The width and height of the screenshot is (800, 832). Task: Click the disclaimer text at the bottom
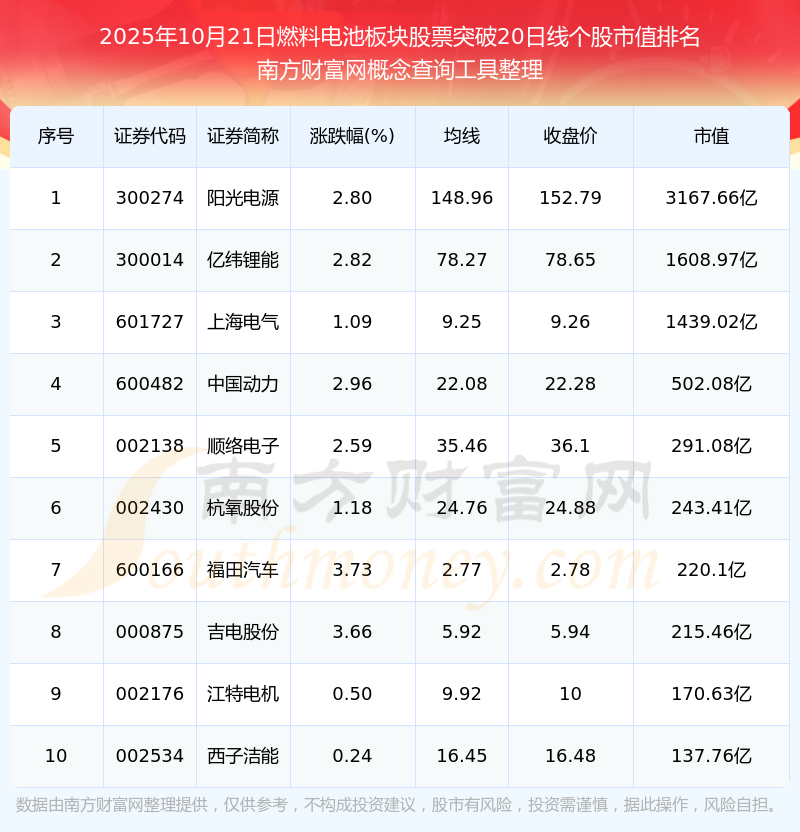[397, 805]
